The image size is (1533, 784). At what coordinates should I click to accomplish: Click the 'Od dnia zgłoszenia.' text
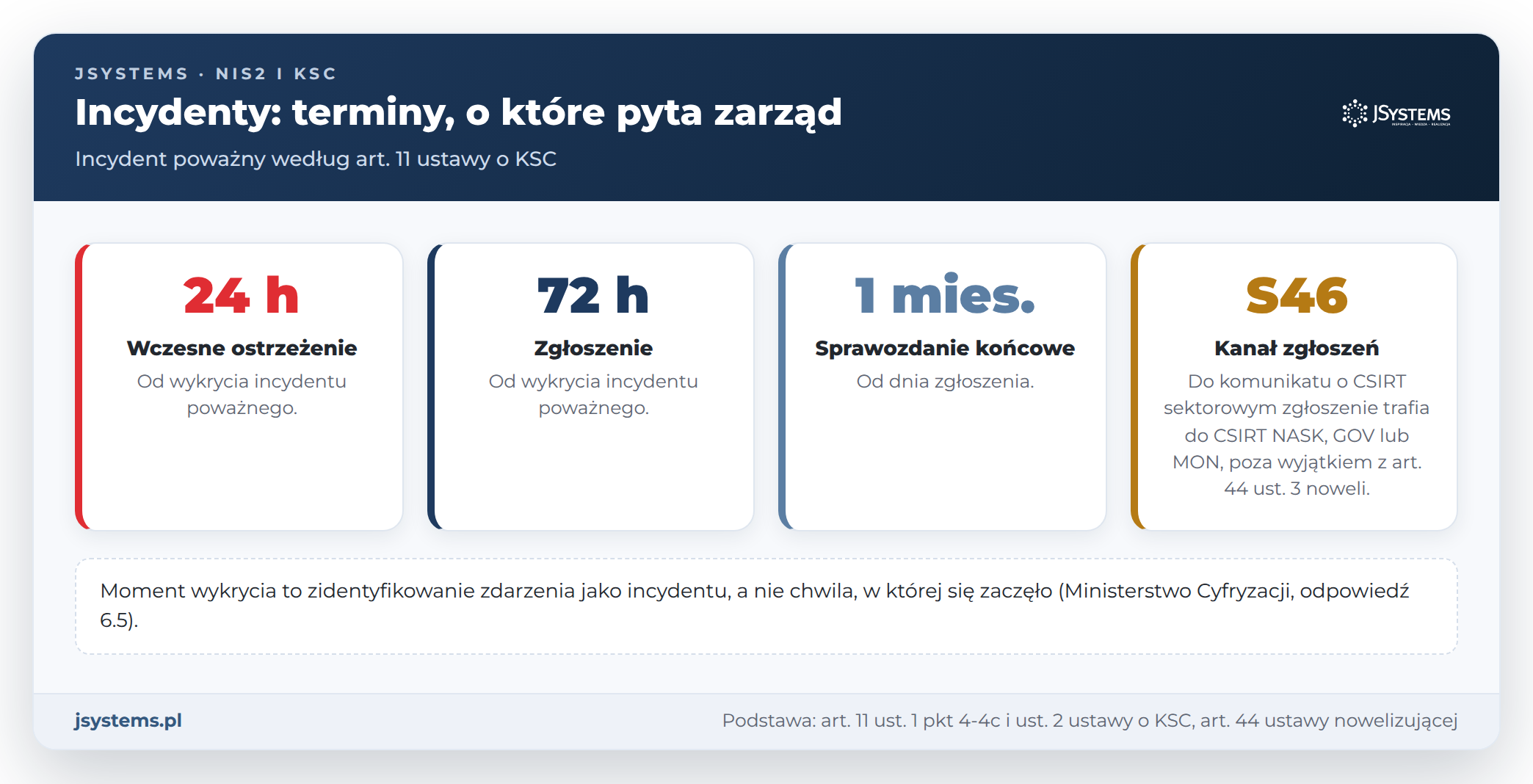pyautogui.click(x=945, y=381)
